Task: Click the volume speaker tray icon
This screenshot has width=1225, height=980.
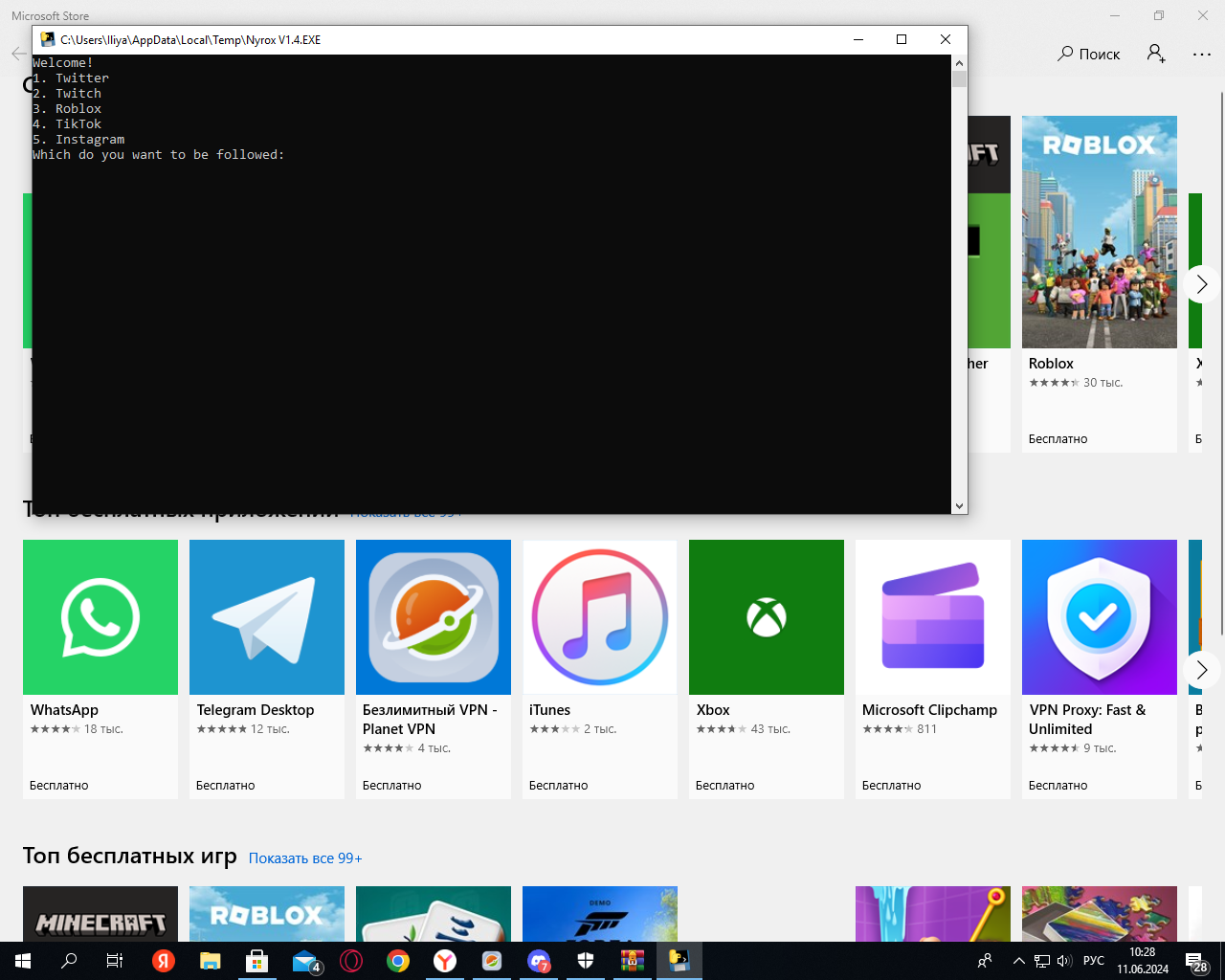Action: (1064, 961)
